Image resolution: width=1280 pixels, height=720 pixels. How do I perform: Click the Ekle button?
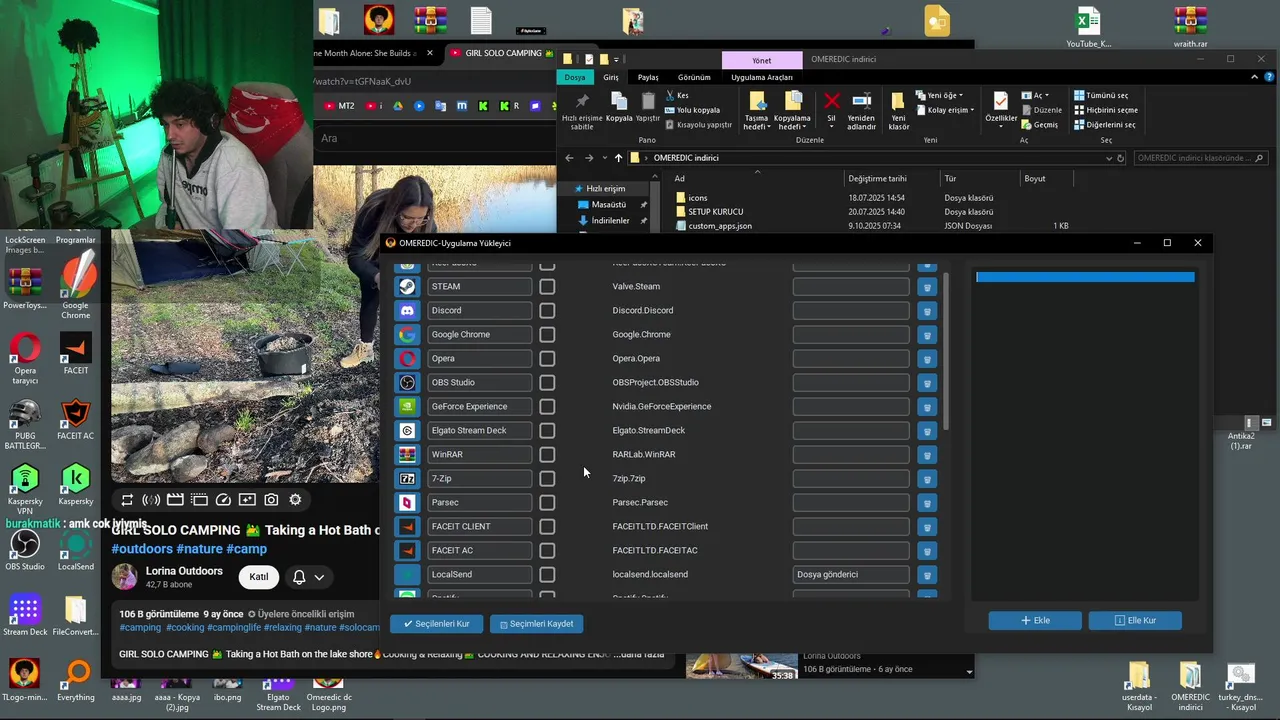pyautogui.click(x=1035, y=620)
